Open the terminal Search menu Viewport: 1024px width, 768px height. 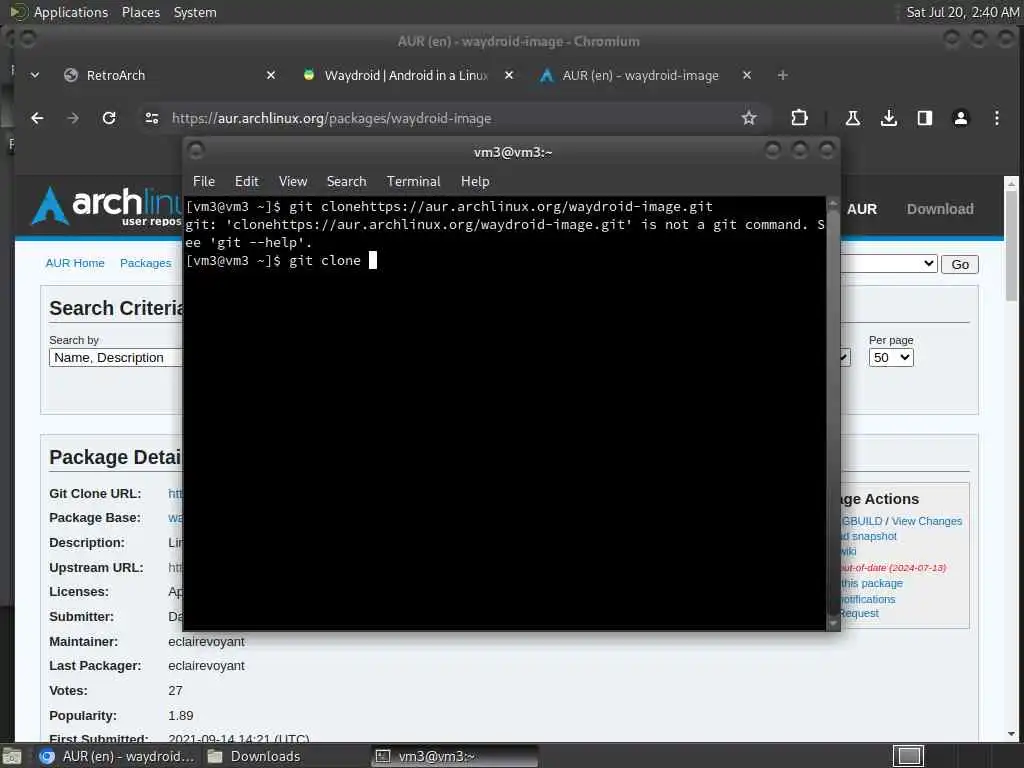click(x=346, y=182)
